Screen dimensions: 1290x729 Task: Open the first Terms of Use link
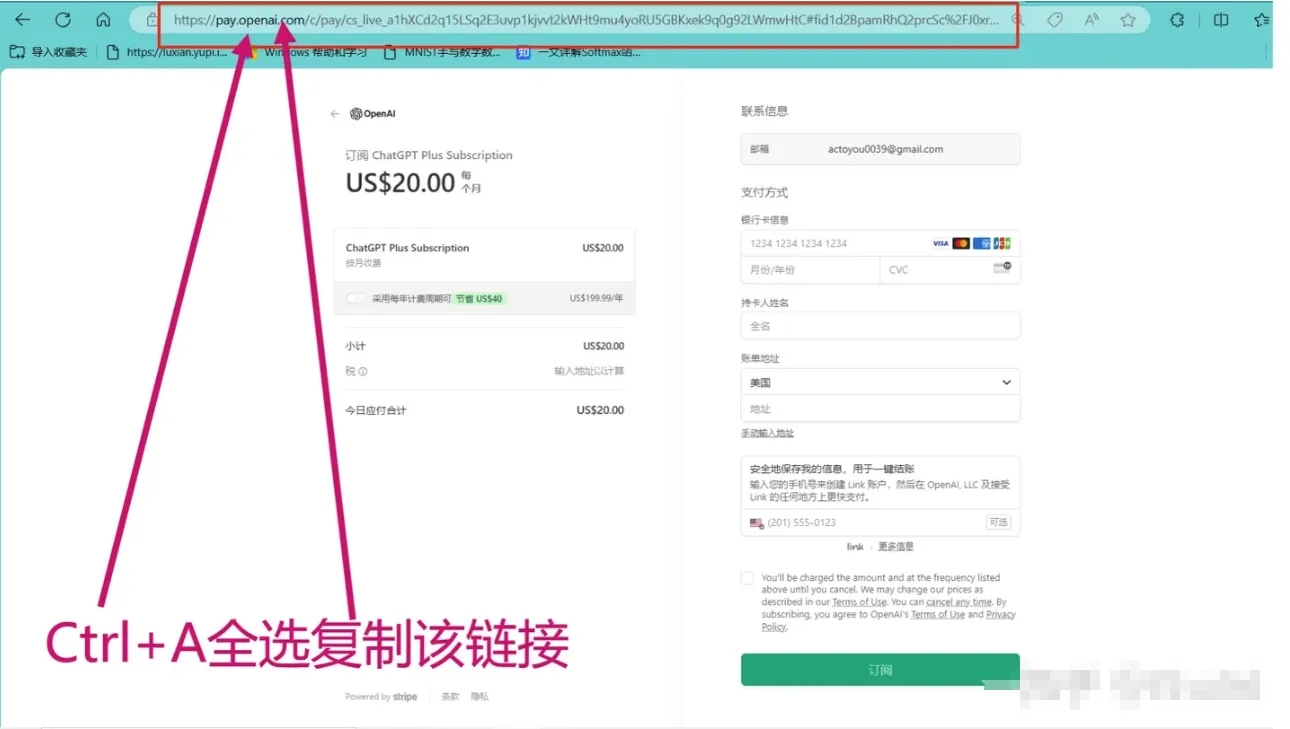(x=859, y=602)
